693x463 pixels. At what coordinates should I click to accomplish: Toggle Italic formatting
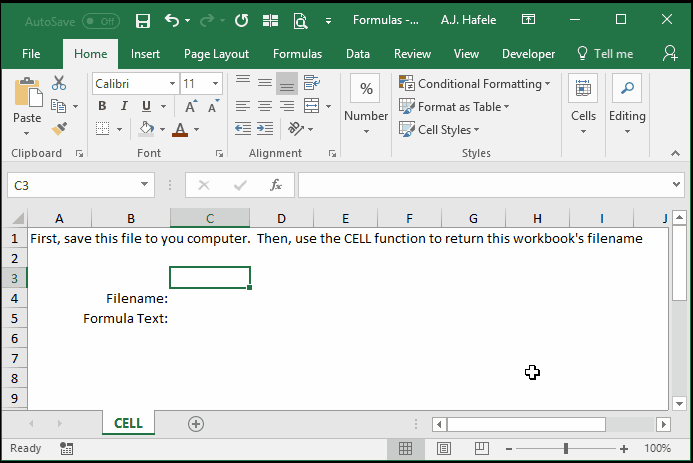[x=124, y=106]
